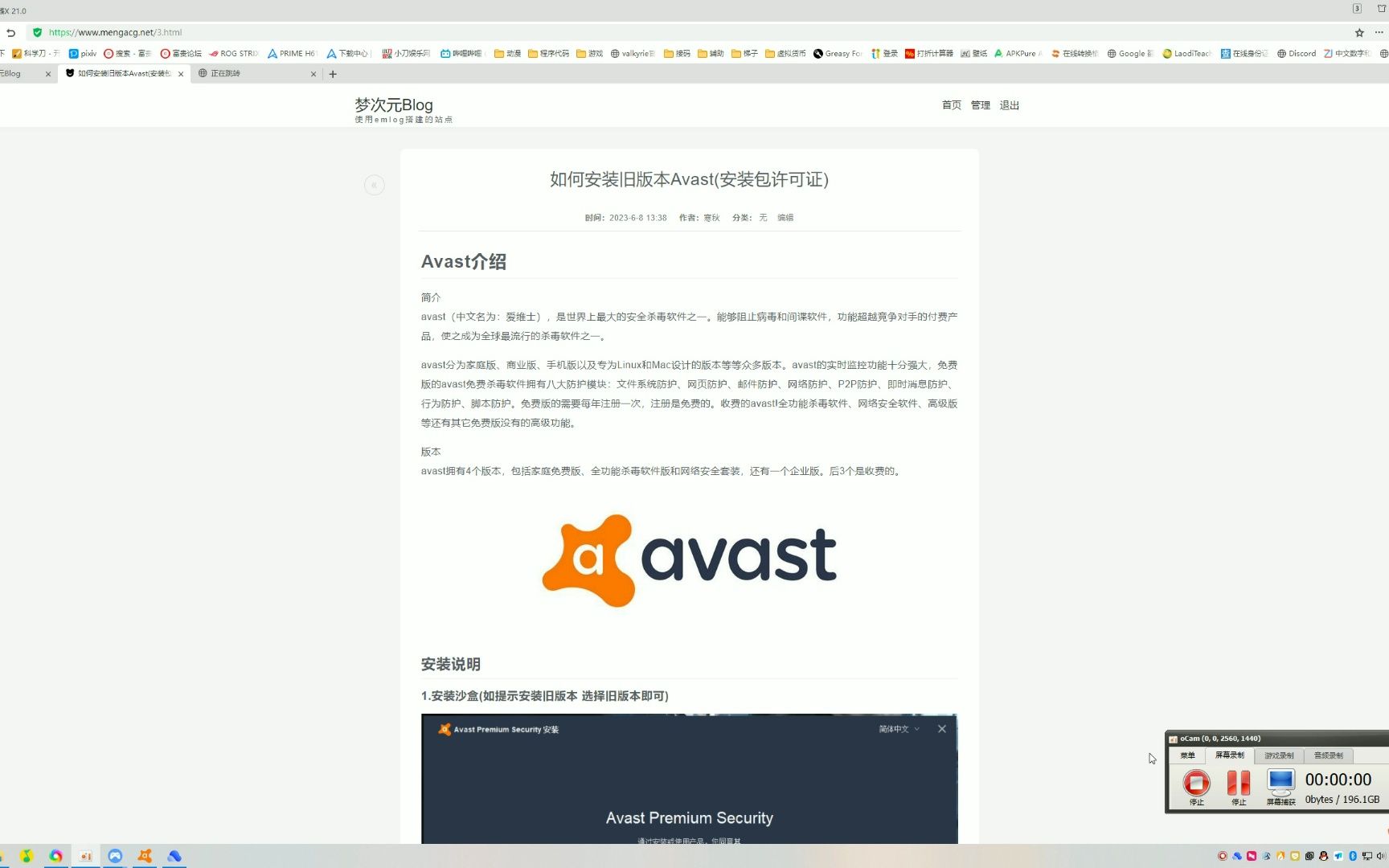Expand the 动漫 bookmark folder

click(x=507, y=54)
